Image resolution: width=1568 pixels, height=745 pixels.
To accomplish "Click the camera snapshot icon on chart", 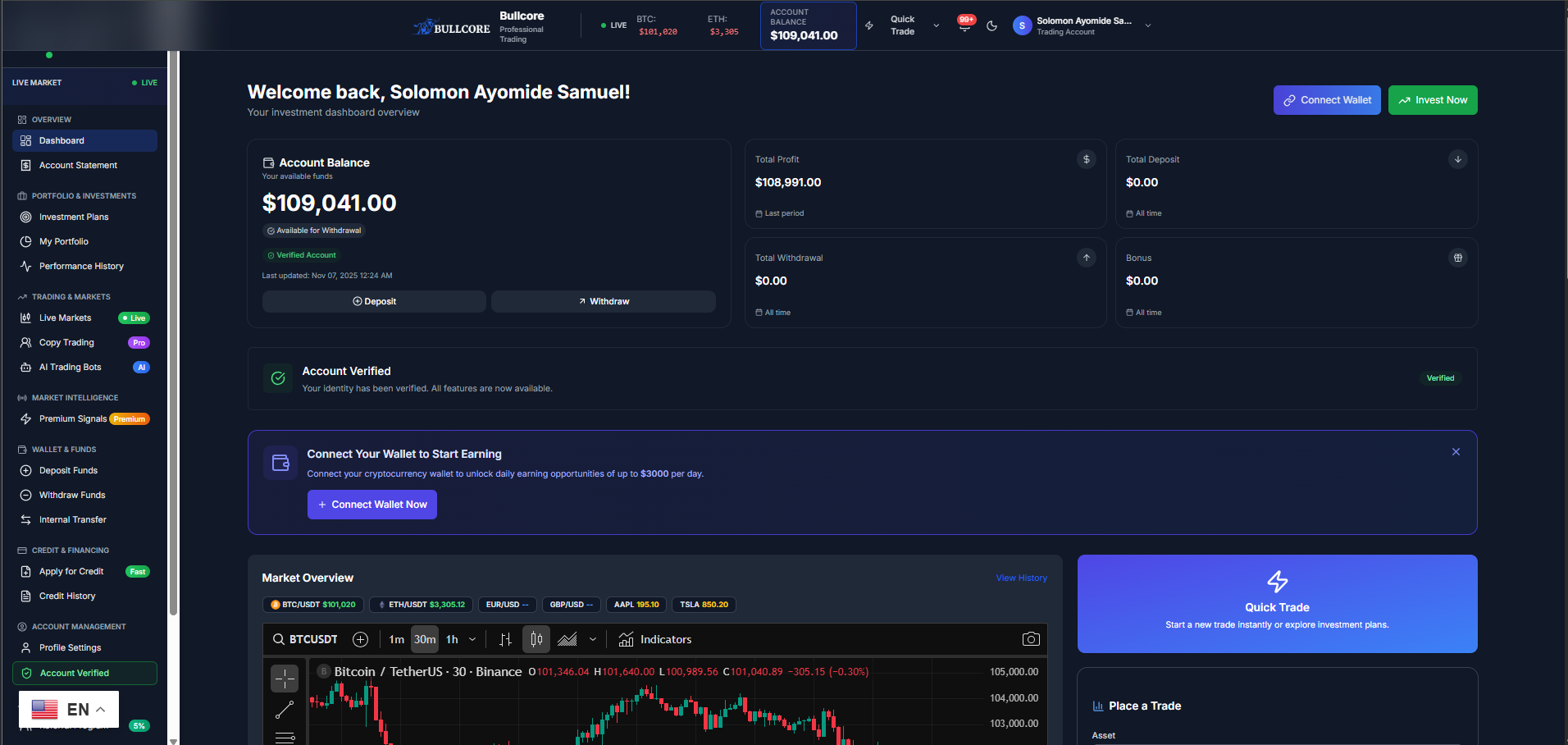I will 1031,639.
